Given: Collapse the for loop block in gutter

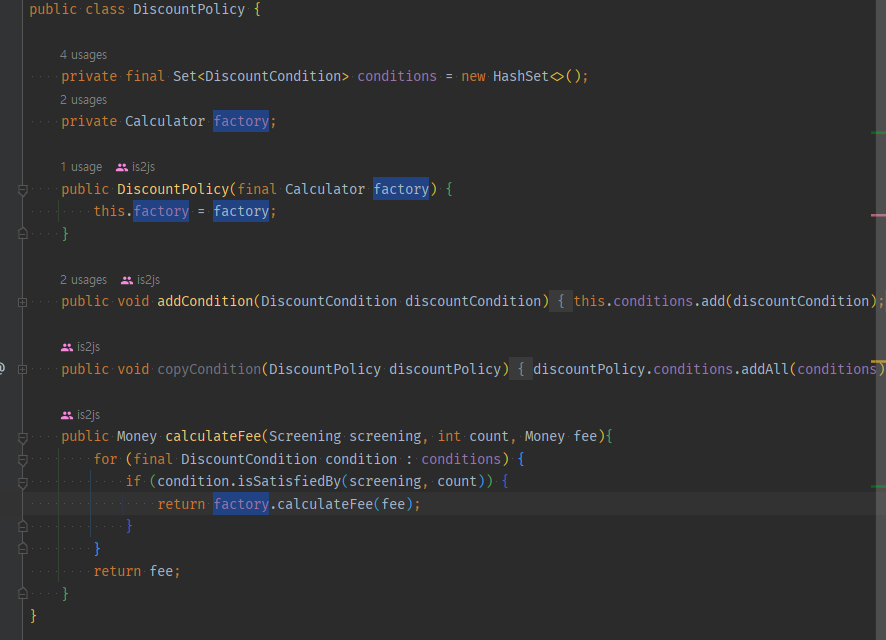Looking at the screenshot, I should click(x=23, y=460).
